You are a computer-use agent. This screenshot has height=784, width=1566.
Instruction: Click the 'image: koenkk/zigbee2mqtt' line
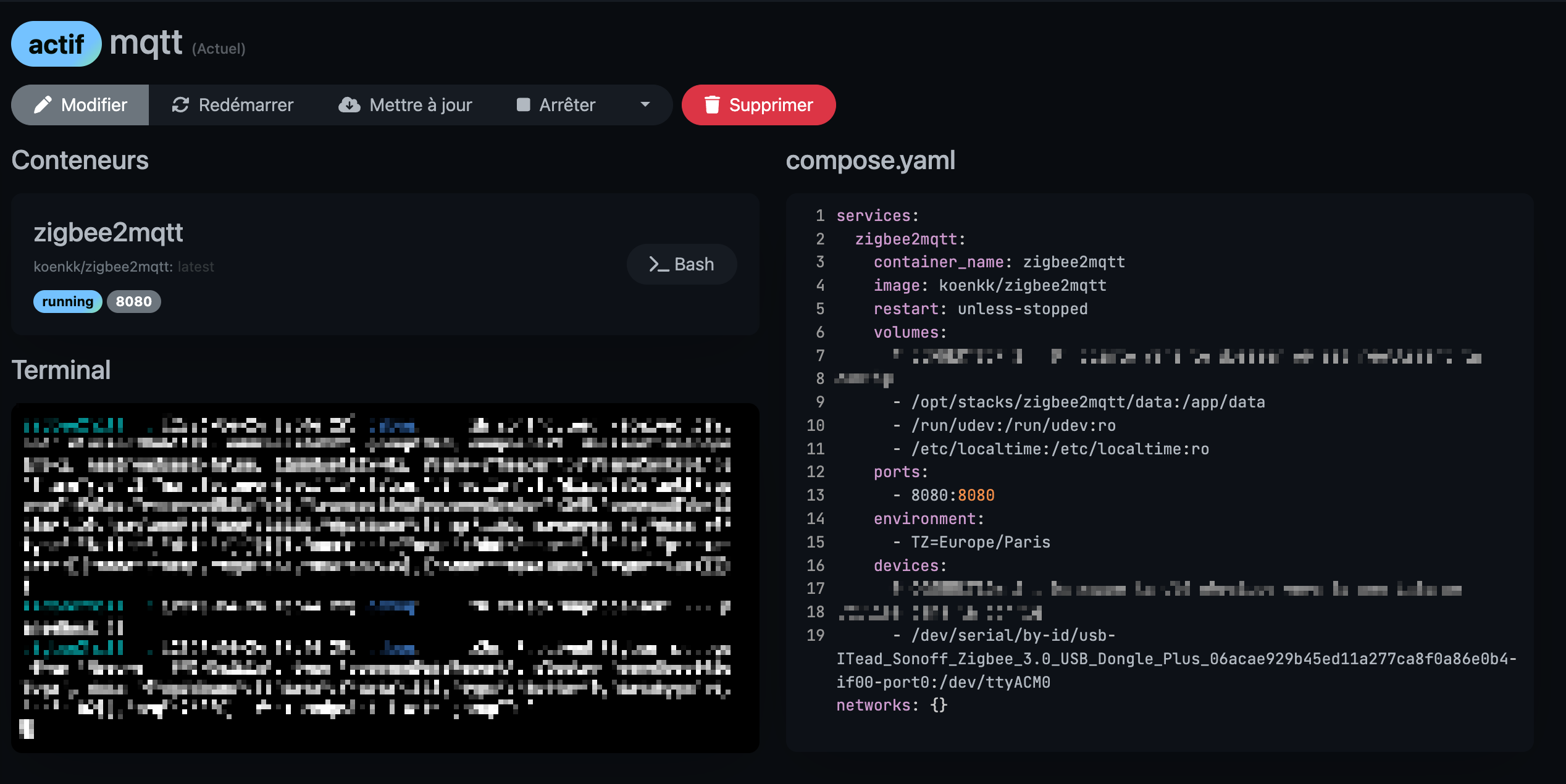(990, 285)
